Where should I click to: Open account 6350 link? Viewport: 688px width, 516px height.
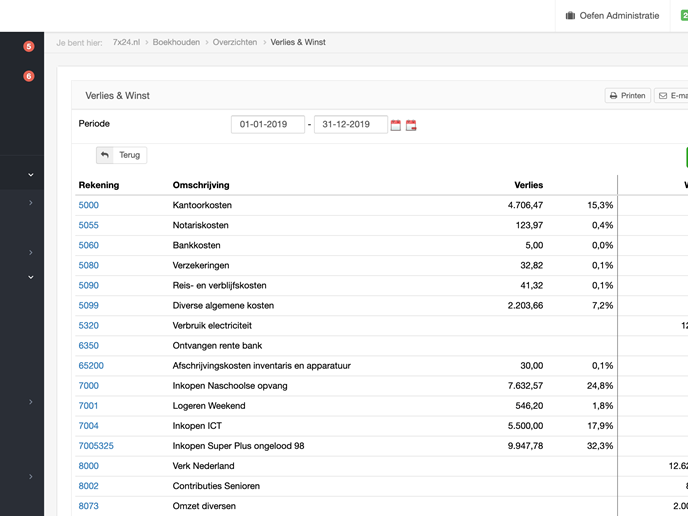pyautogui.click(x=89, y=346)
